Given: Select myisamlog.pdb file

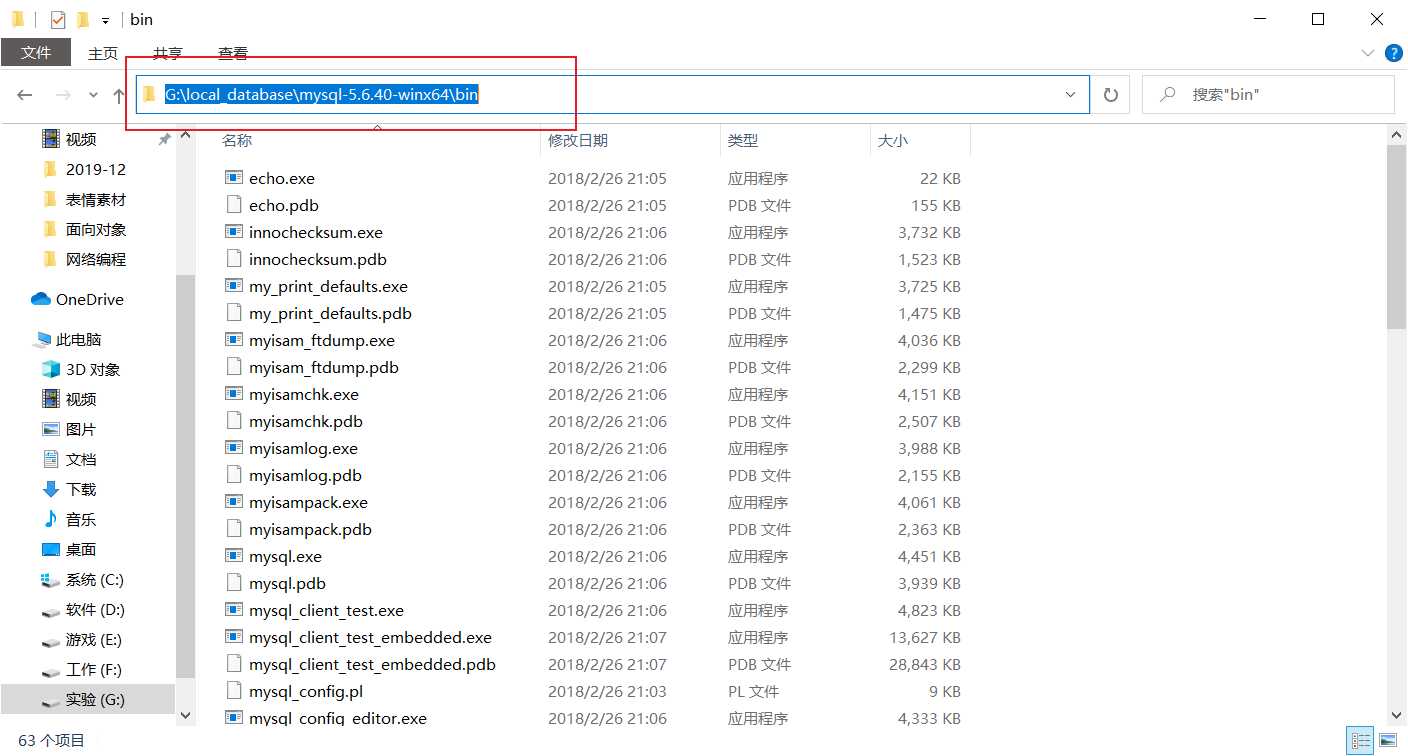Looking at the screenshot, I should 305,475.
